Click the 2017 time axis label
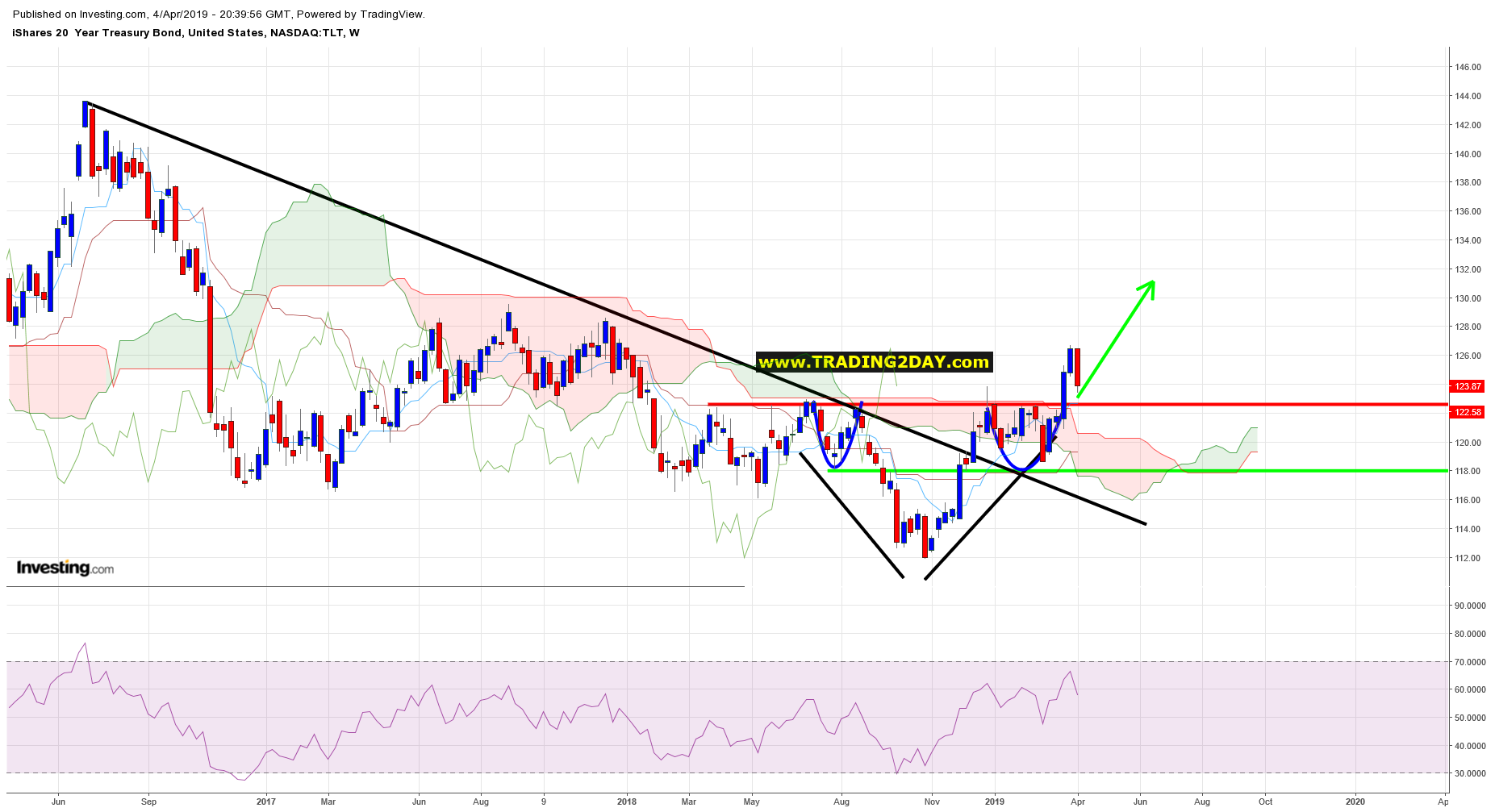This screenshot has height=812, width=1495. pos(265,802)
